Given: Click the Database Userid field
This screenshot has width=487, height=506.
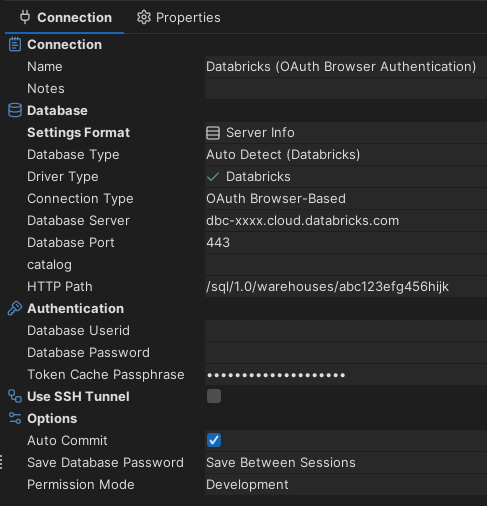Looking at the screenshot, I should pyautogui.click(x=346, y=331).
